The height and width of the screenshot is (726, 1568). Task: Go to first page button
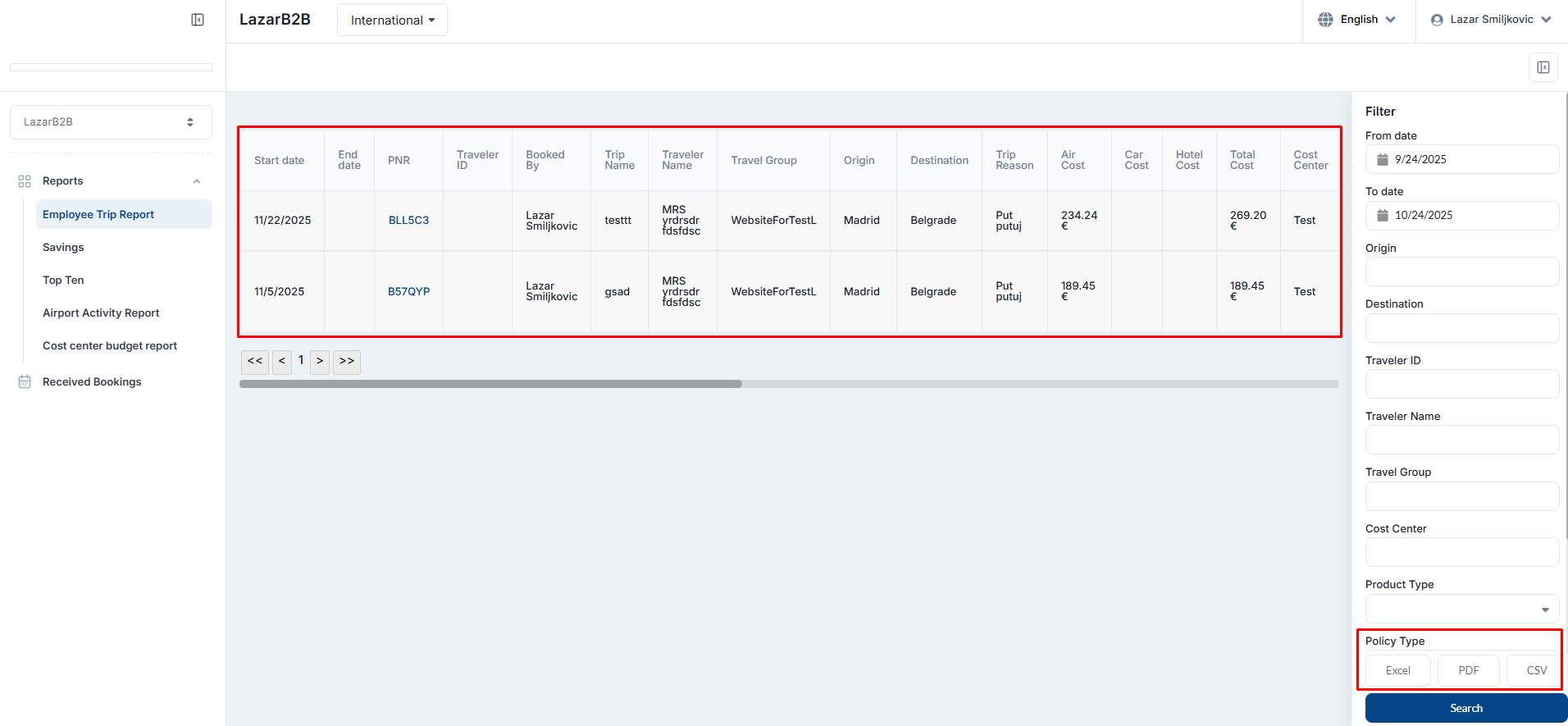tap(255, 361)
